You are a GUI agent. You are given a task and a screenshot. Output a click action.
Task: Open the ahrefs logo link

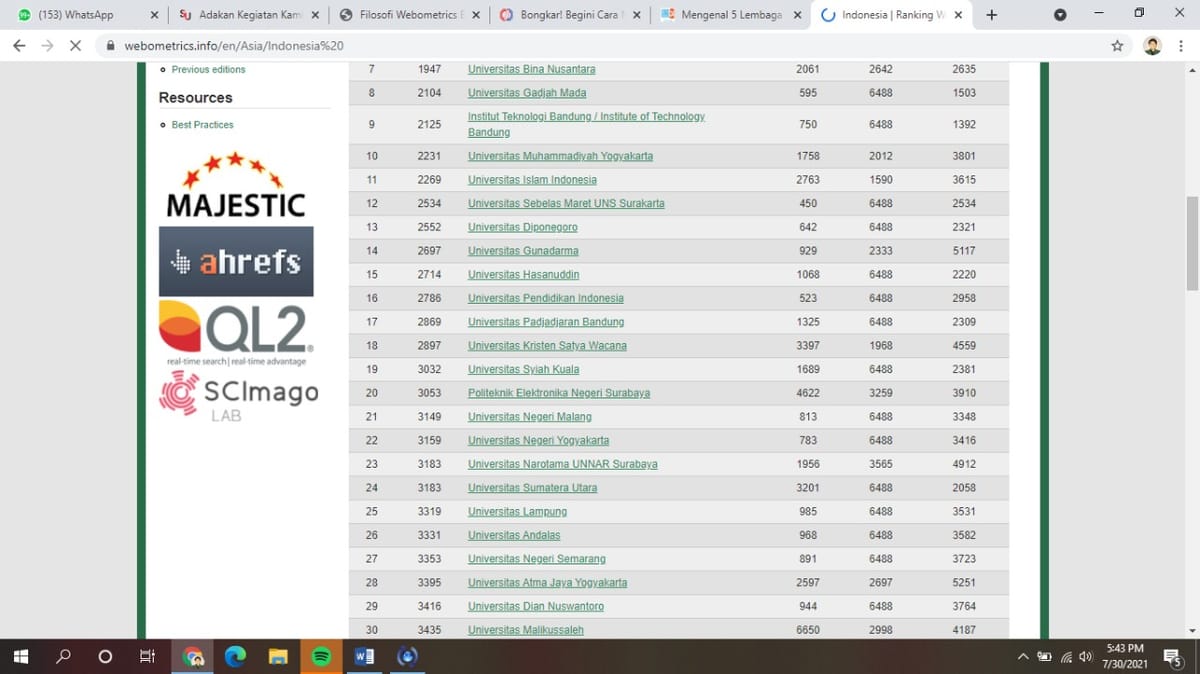236,262
